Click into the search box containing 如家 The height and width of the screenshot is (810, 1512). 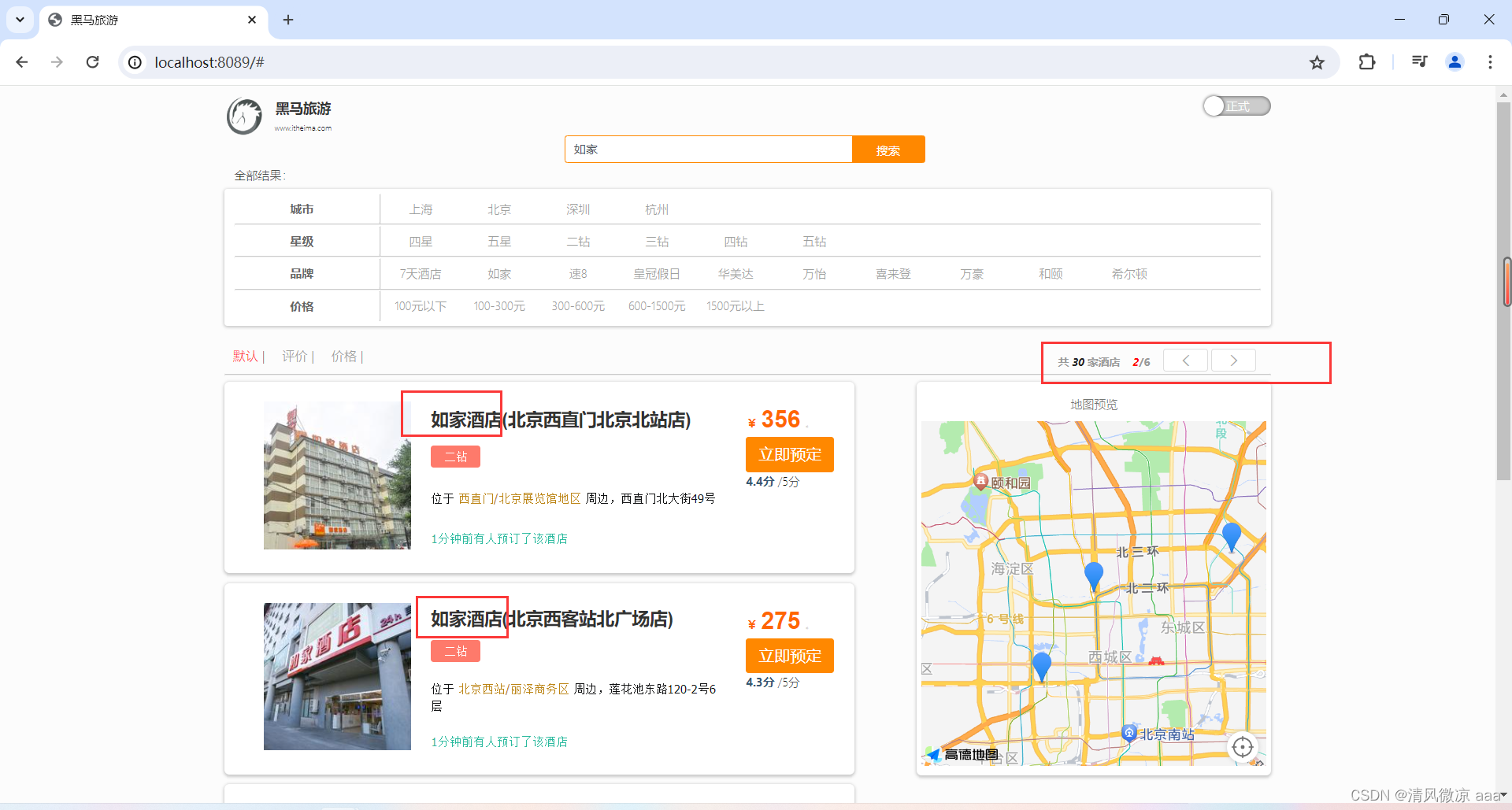pyautogui.click(x=708, y=150)
